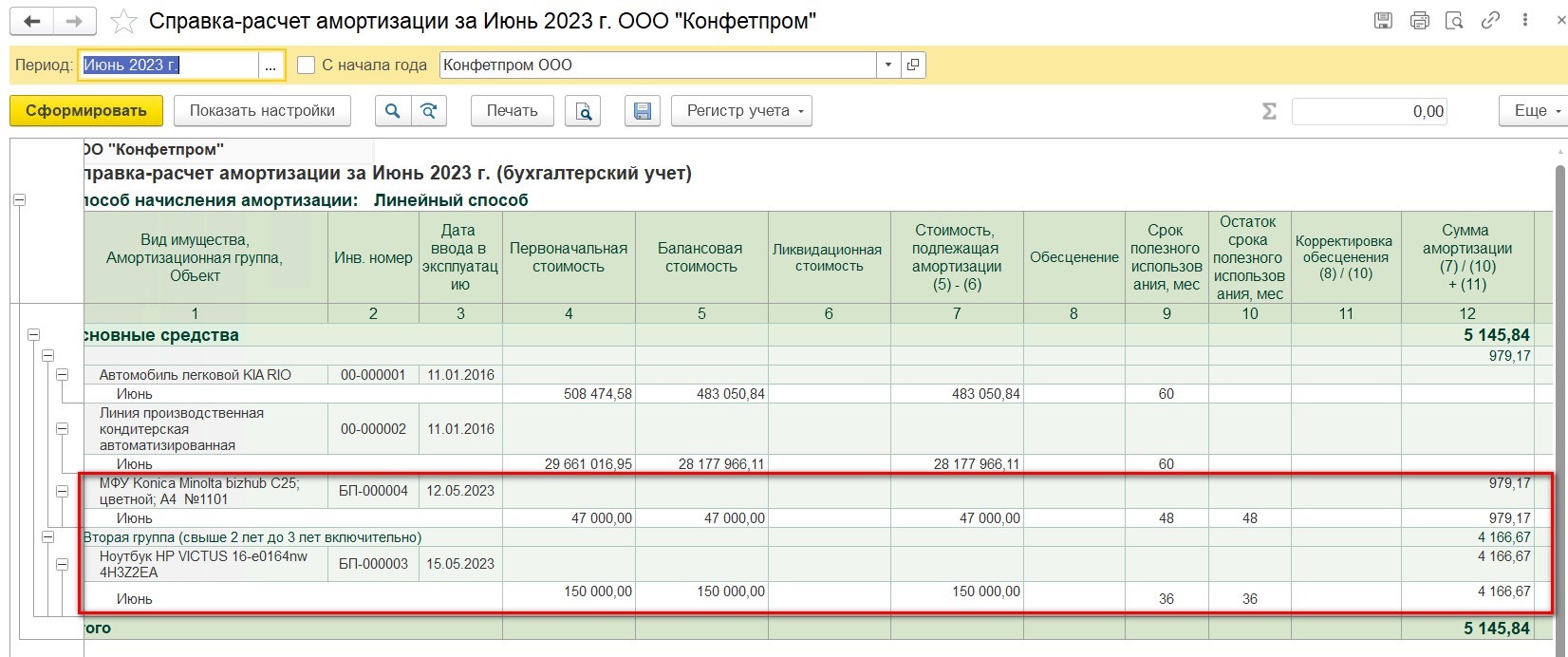Image resolution: width=1568 pixels, height=657 pixels.
Task: Open the 'Еще' menu
Action: (x=1533, y=111)
